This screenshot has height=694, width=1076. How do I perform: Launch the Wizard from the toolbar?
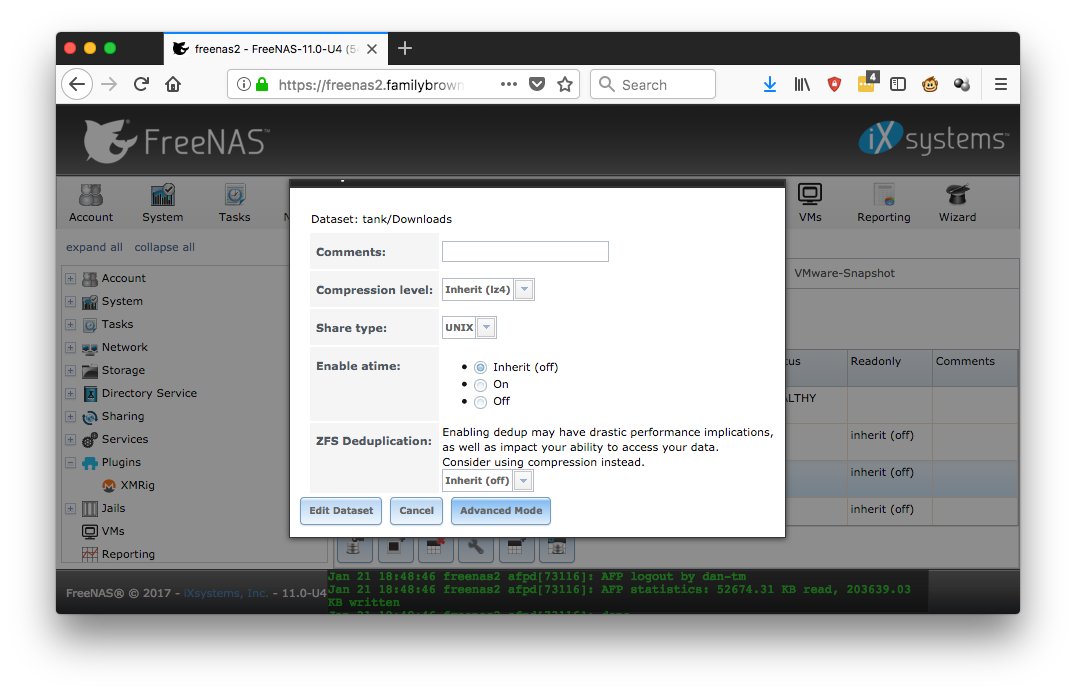coord(957,203)
